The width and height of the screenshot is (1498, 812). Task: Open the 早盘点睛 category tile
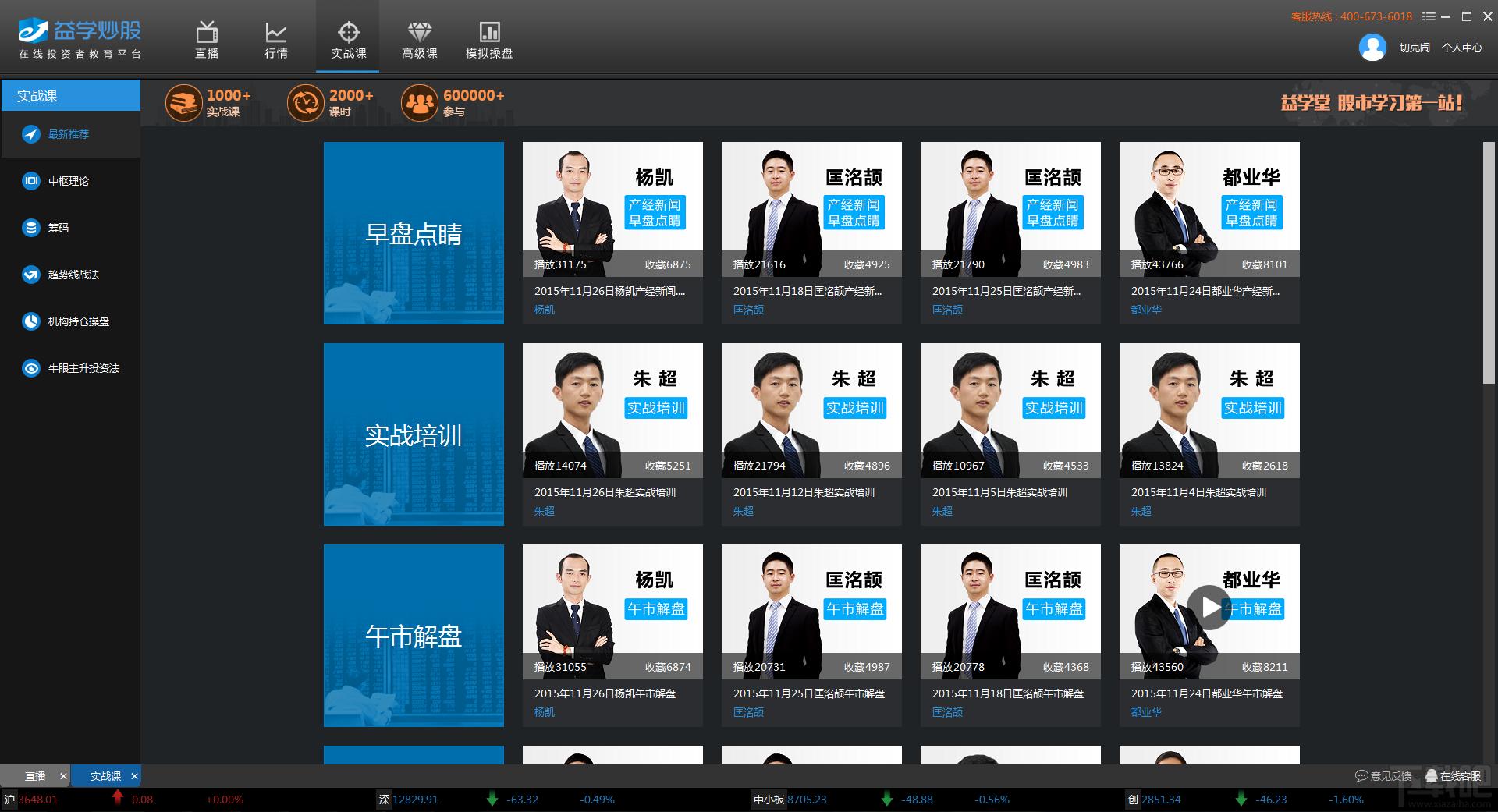click(x=414, y=233)
